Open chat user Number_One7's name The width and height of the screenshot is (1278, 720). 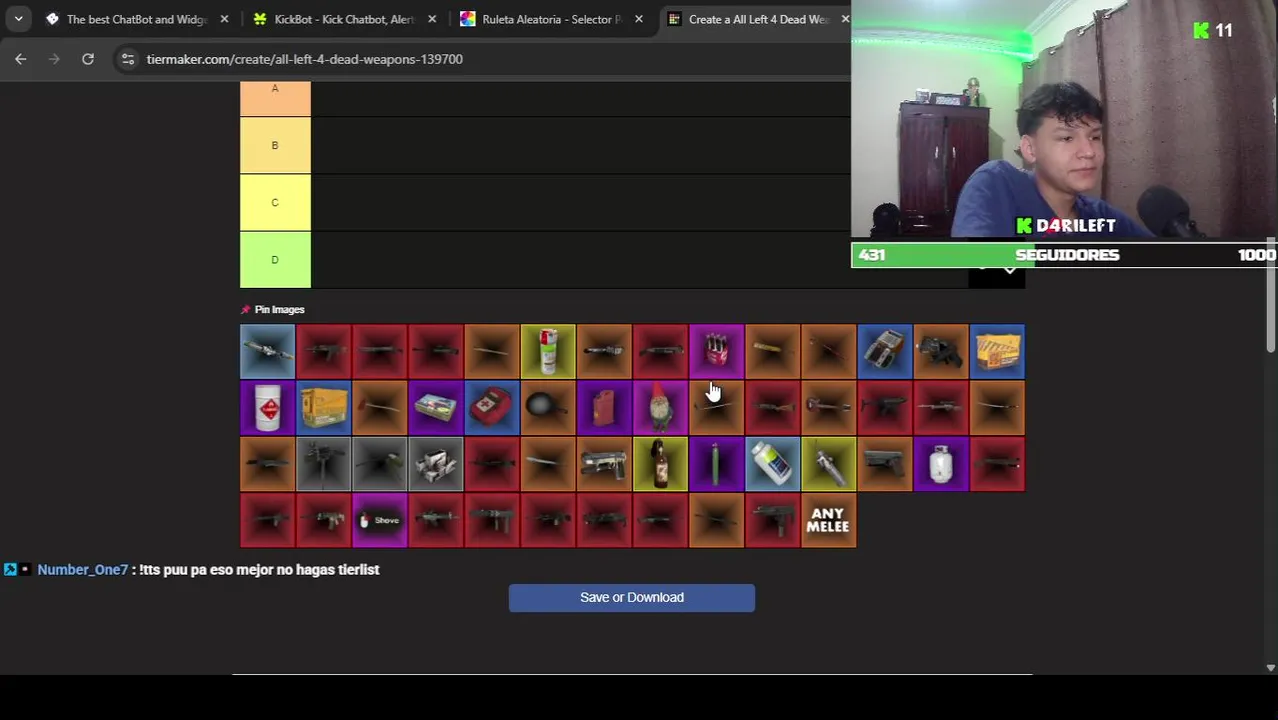click(x=83, y=570)
